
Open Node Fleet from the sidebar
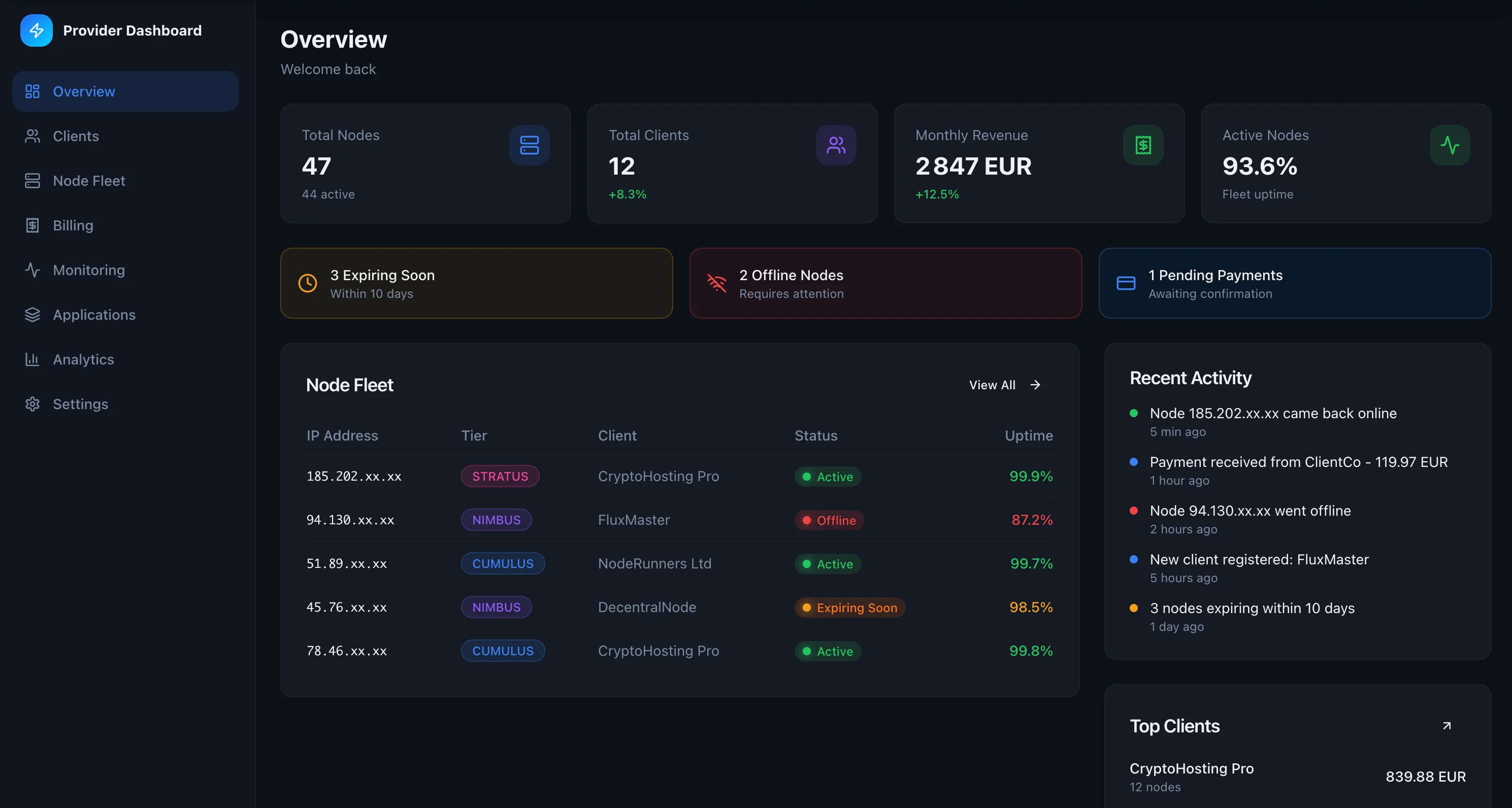point(89,181)
